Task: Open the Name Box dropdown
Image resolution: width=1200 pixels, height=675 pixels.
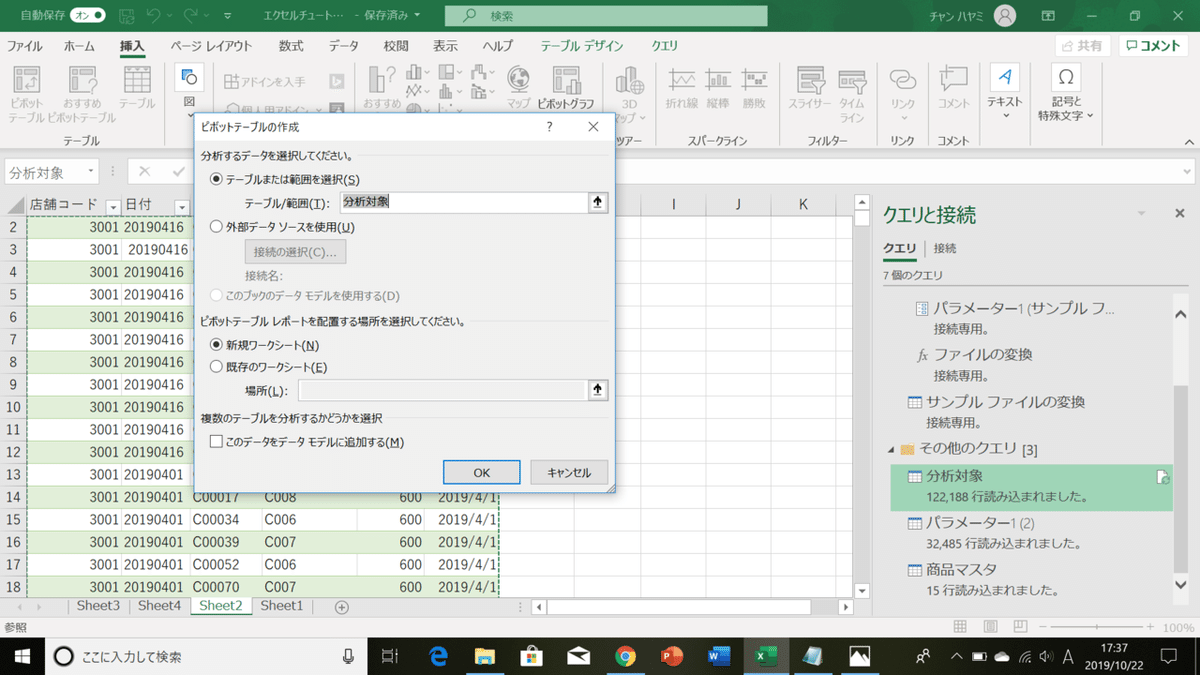Action: point(91,172)
